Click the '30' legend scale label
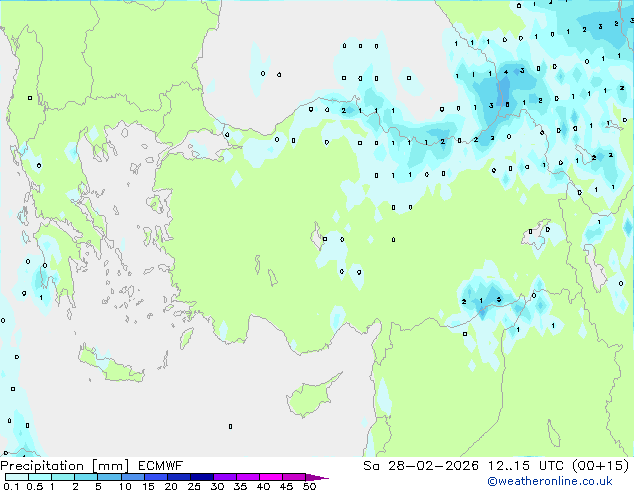The width and height of the screenshot is (634, 490). [x=217, y=486]
